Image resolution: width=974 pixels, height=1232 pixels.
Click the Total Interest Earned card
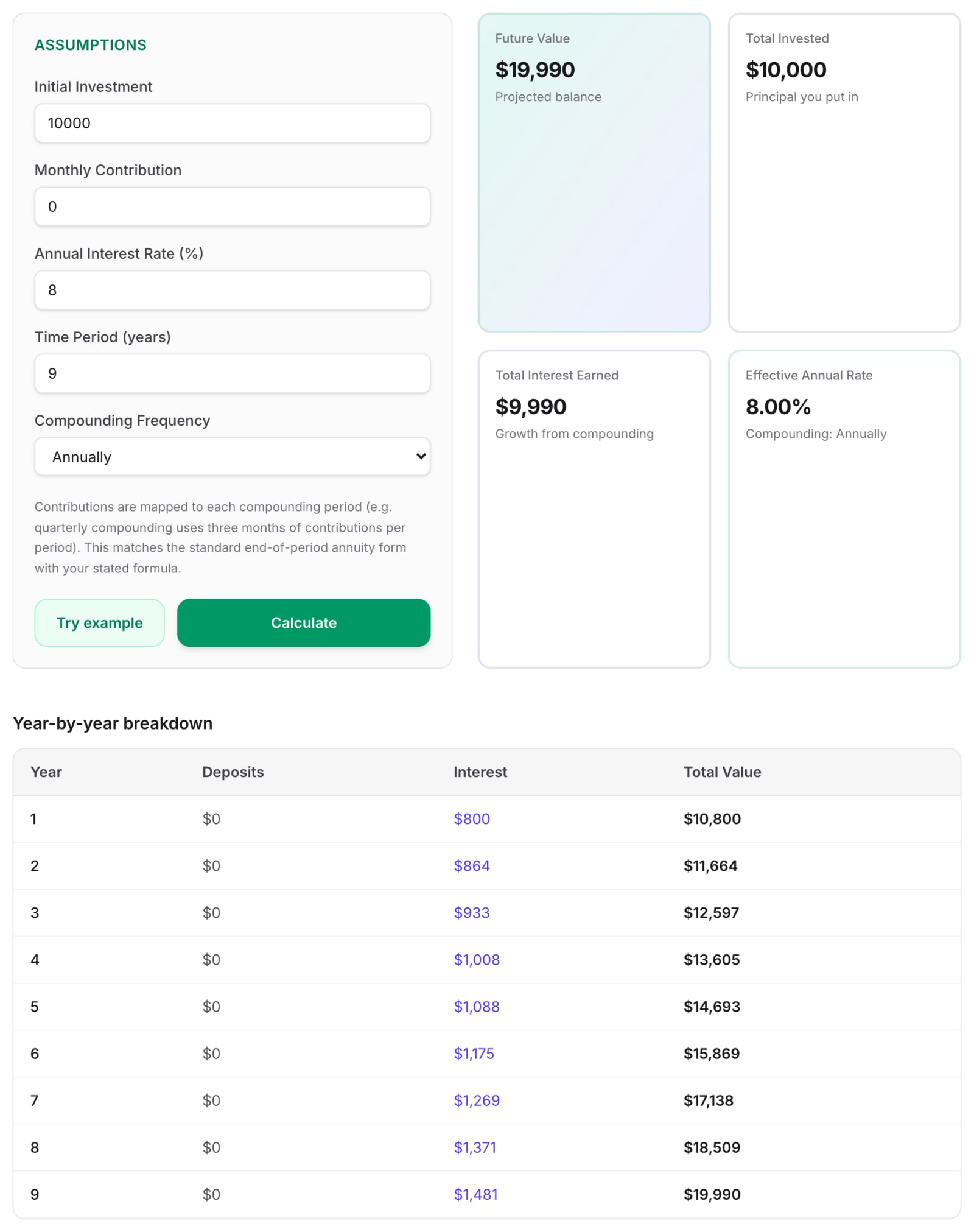coord(594,509)
